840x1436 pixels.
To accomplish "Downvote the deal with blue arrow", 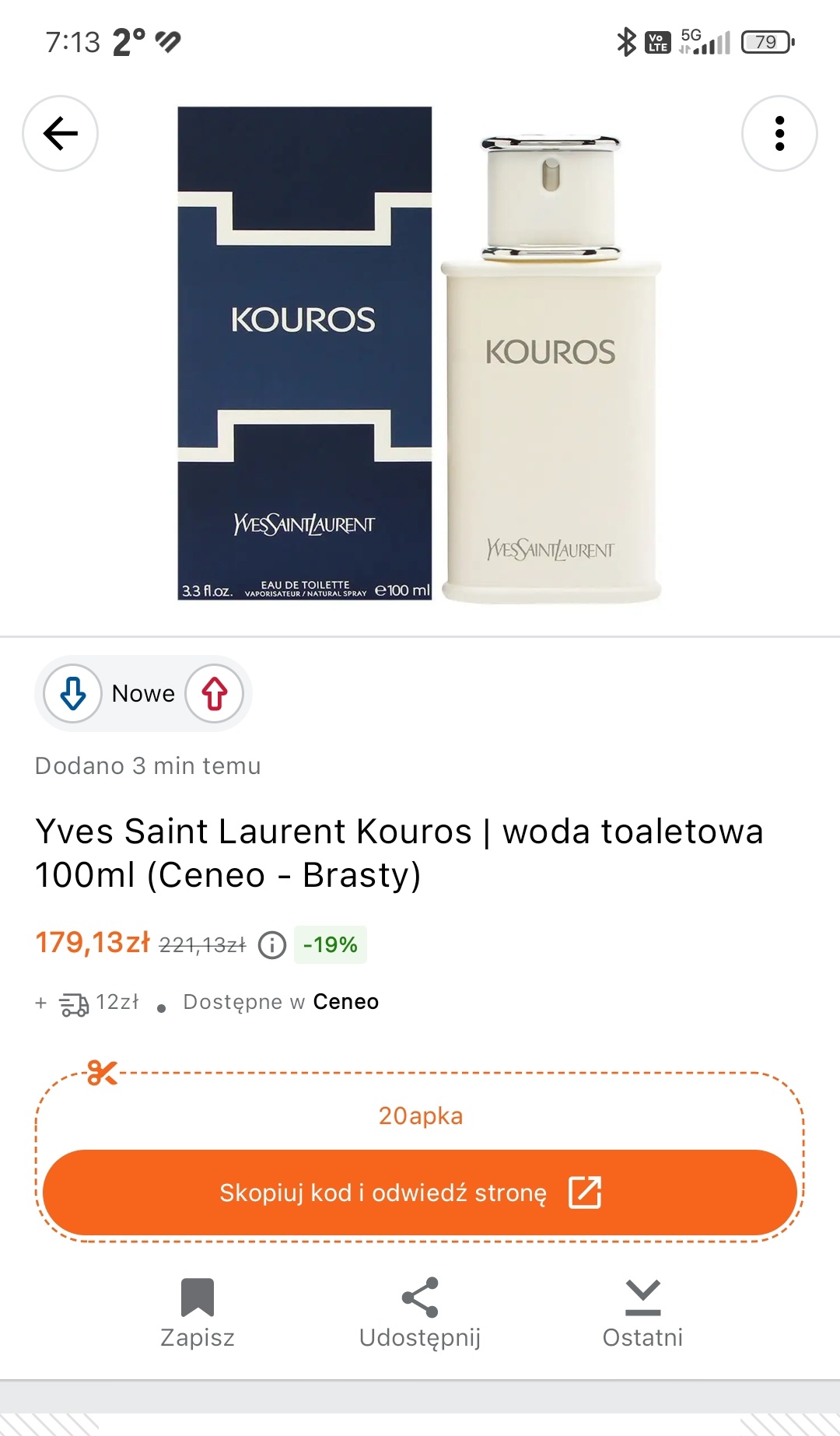I will [73, 693].
